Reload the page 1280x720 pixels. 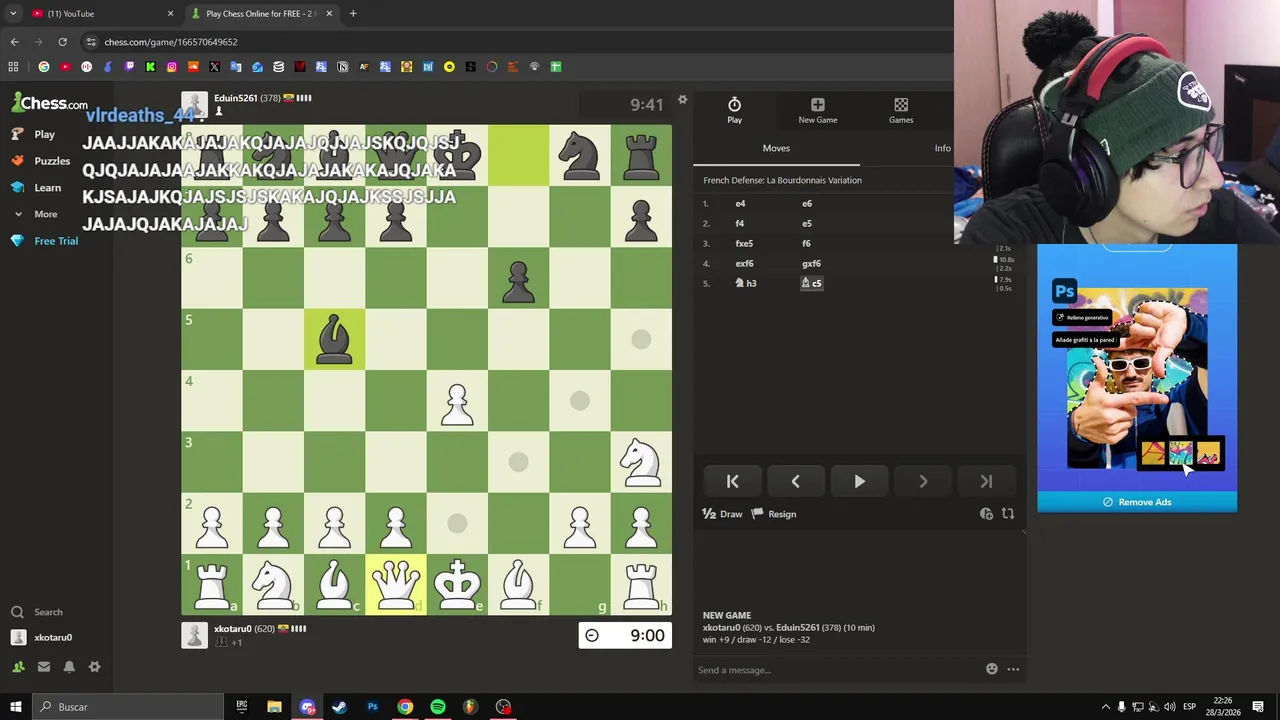point(62,42)
